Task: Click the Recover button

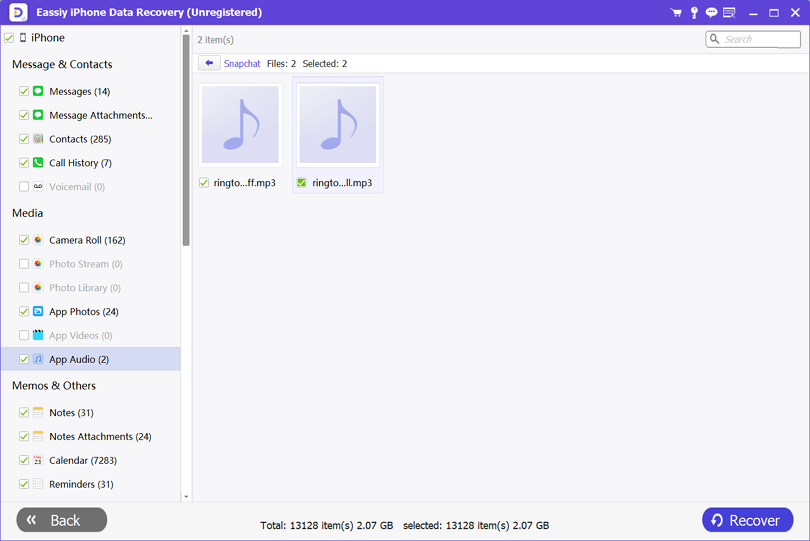Action: point(747,520)
